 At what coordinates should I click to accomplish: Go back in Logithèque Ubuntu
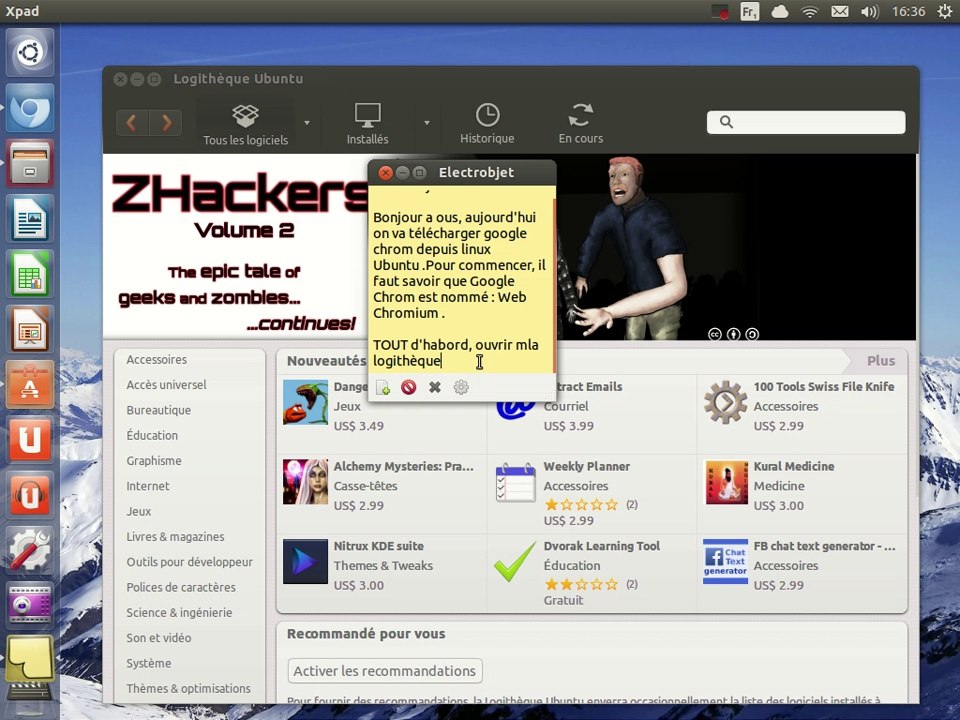pos(132,123)
